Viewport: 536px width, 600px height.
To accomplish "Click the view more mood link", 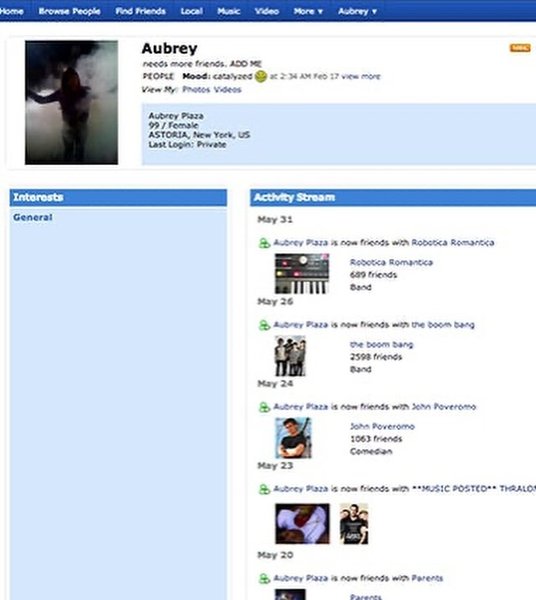I will (361, 76).
